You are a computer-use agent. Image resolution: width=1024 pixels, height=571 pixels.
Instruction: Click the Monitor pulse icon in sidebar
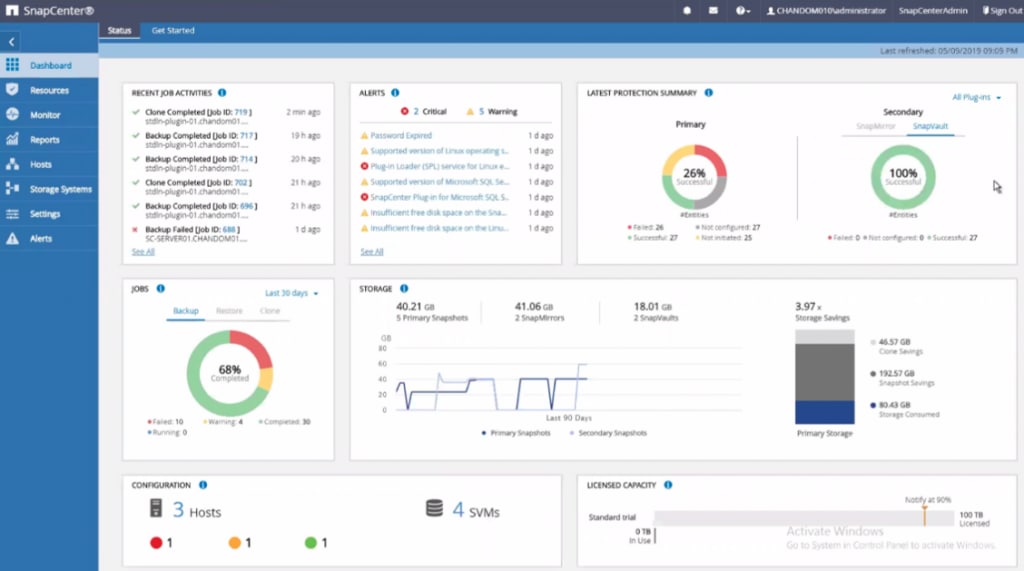12,115
